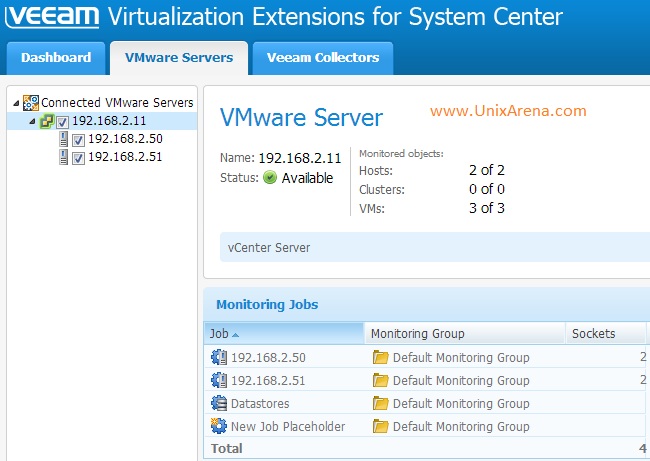Click the 192.168.2.51 job icon
The height and width of the screenshot is (461, 650).
point(219,380)
